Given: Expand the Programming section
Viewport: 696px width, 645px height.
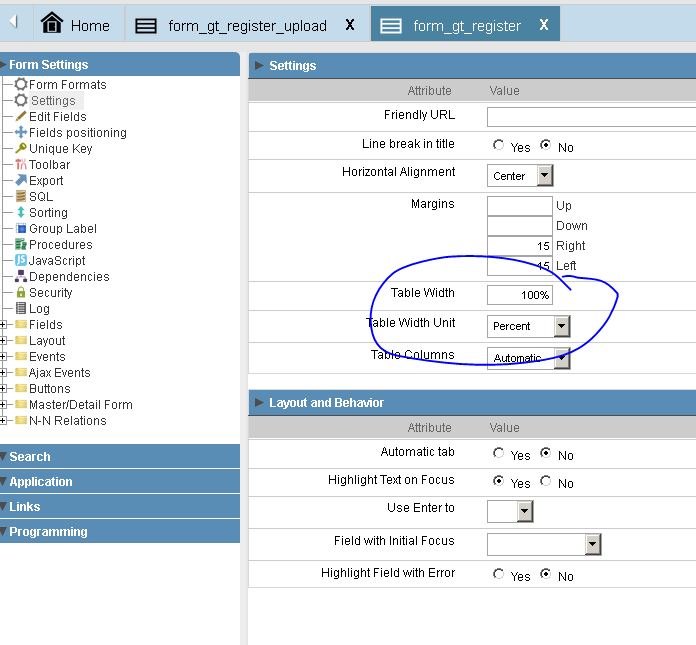Looking at the screenshot, I should tap(120, 531).
